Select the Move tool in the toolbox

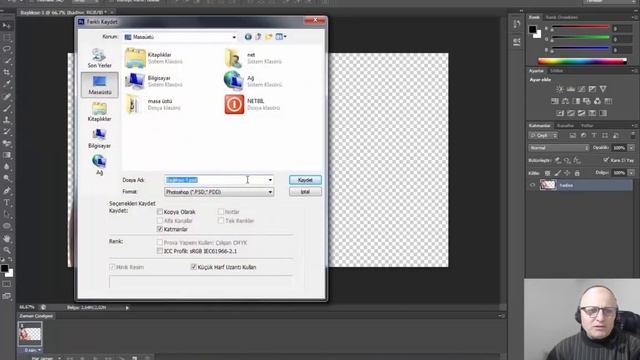coord(7,26)
